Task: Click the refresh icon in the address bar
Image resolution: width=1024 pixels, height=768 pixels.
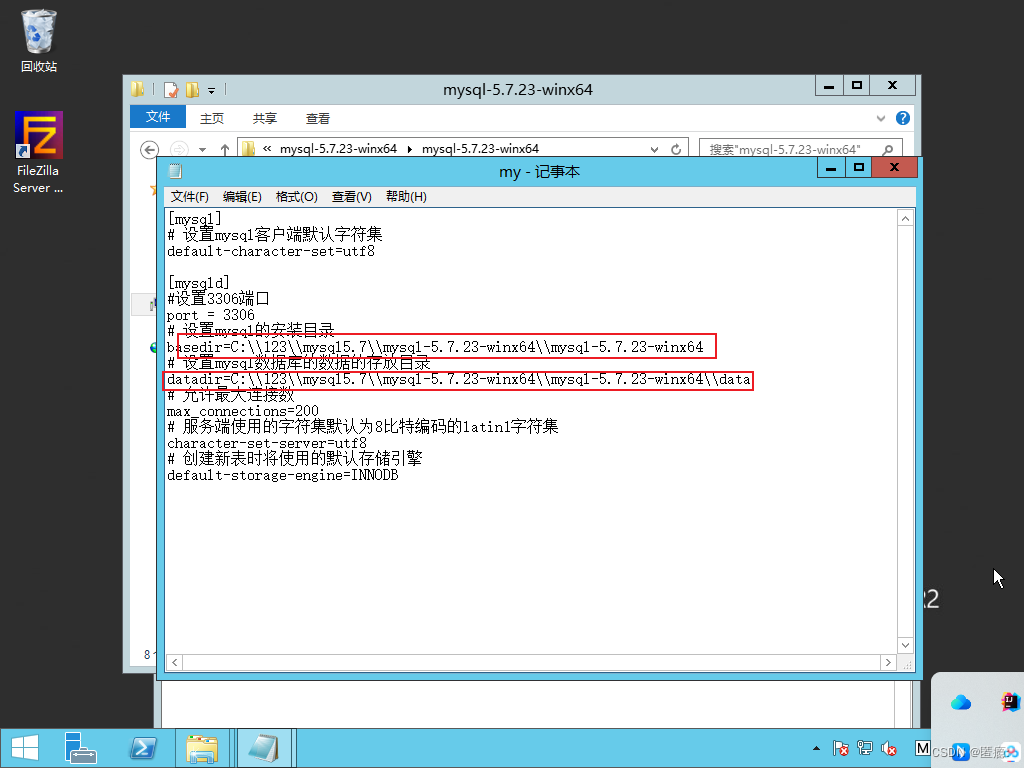Action: (677, 148)
